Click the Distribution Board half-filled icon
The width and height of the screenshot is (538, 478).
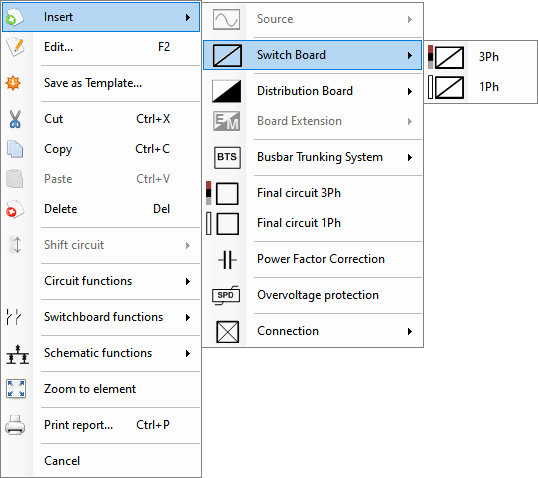tap(226, 91)
